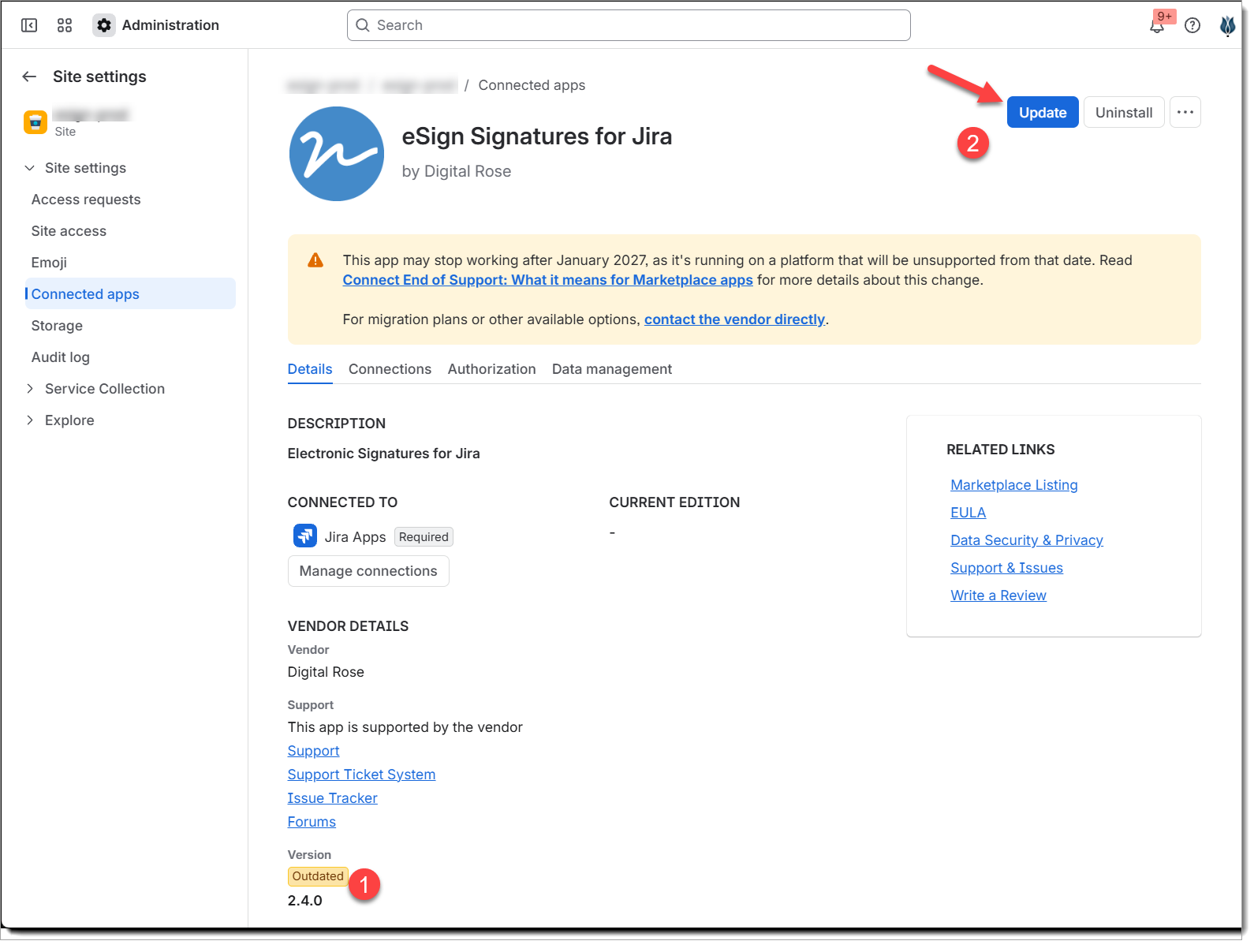The height and width of the screenshot is (952, 1254).
Task: Open the Connect End of Support link
Action: (548, 280)
